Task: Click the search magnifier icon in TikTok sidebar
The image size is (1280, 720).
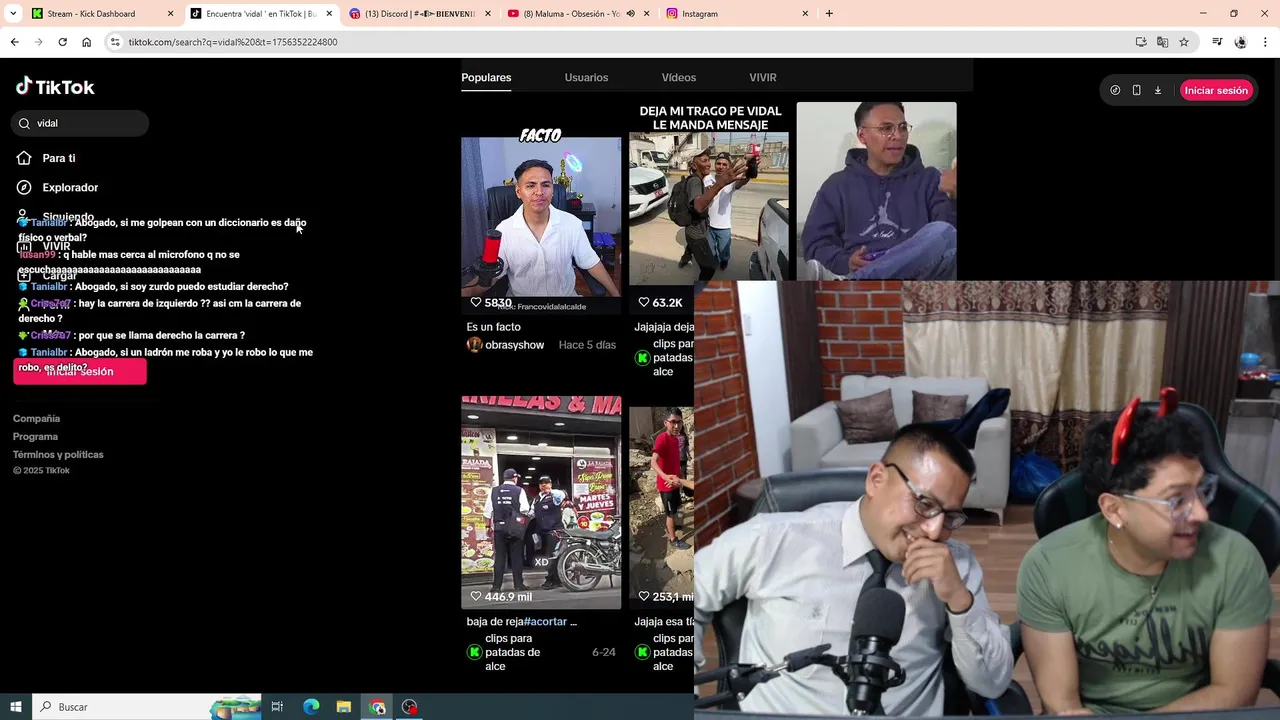Action: [24, 123]
